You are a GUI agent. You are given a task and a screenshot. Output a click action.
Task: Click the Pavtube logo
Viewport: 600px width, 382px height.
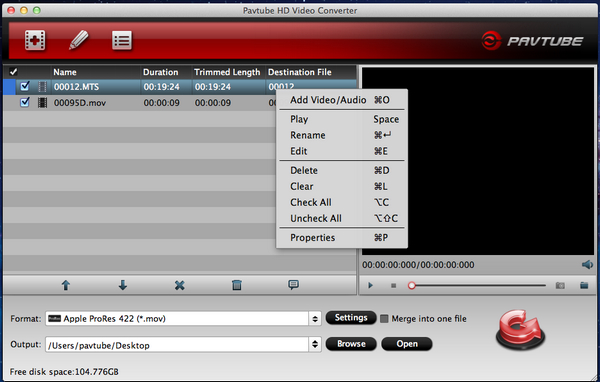pyautogui.click(x=532, y=41)
